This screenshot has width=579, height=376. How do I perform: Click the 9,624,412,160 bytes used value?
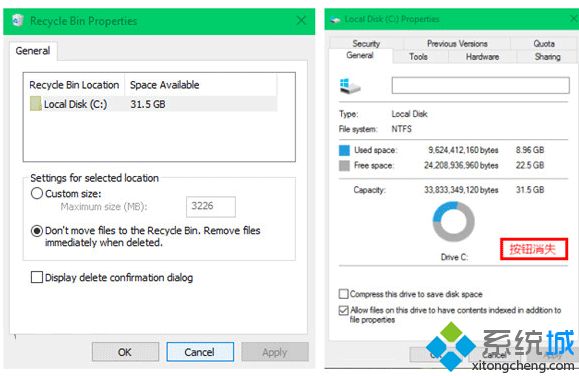463,150
